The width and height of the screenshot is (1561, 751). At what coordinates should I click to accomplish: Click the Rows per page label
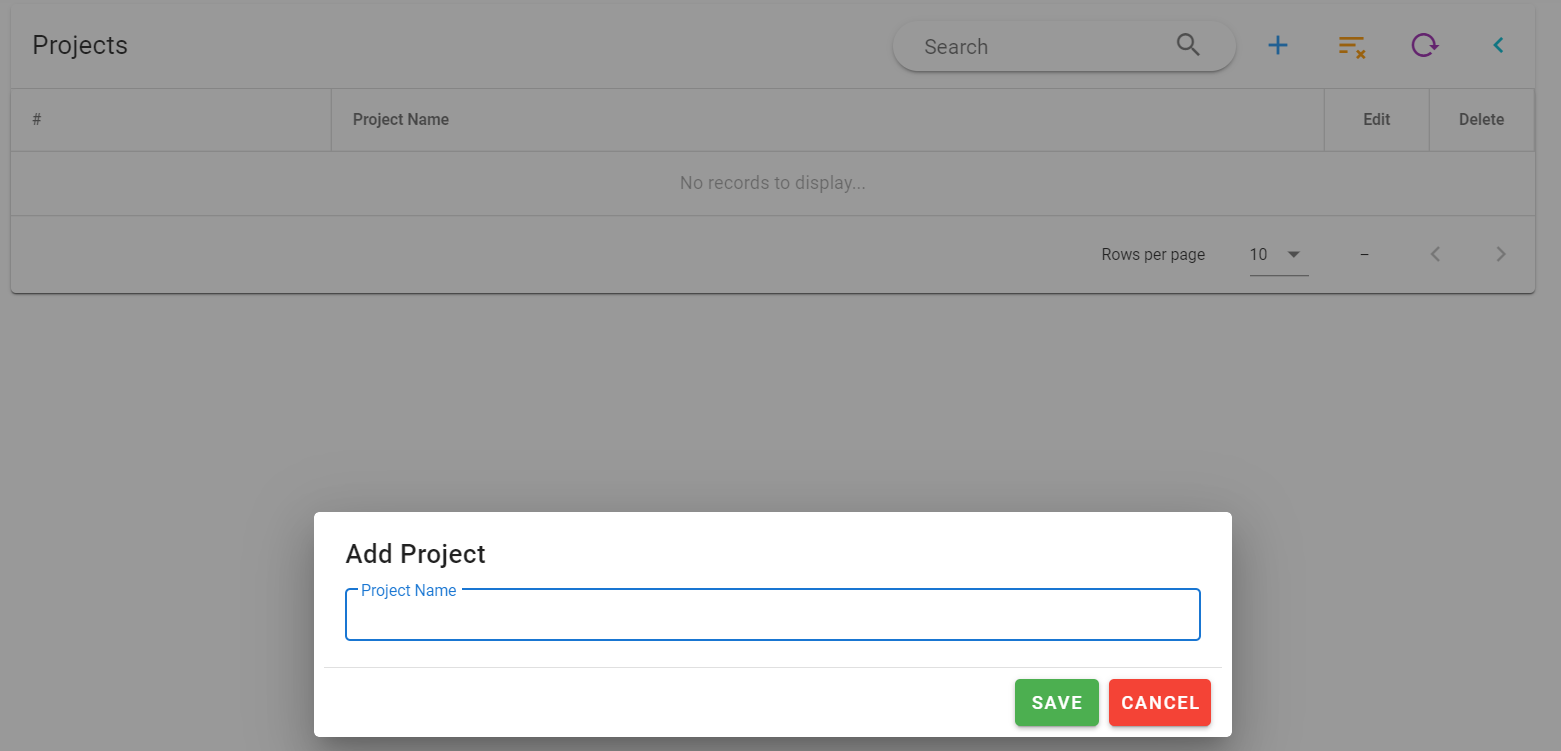1153,255
